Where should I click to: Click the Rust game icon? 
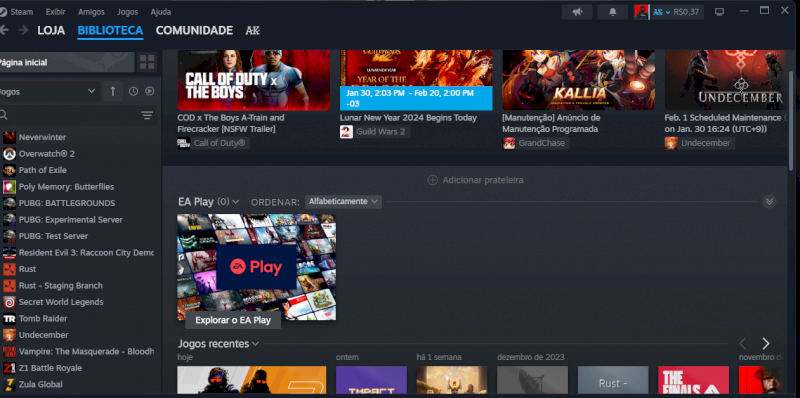point(9,269)
